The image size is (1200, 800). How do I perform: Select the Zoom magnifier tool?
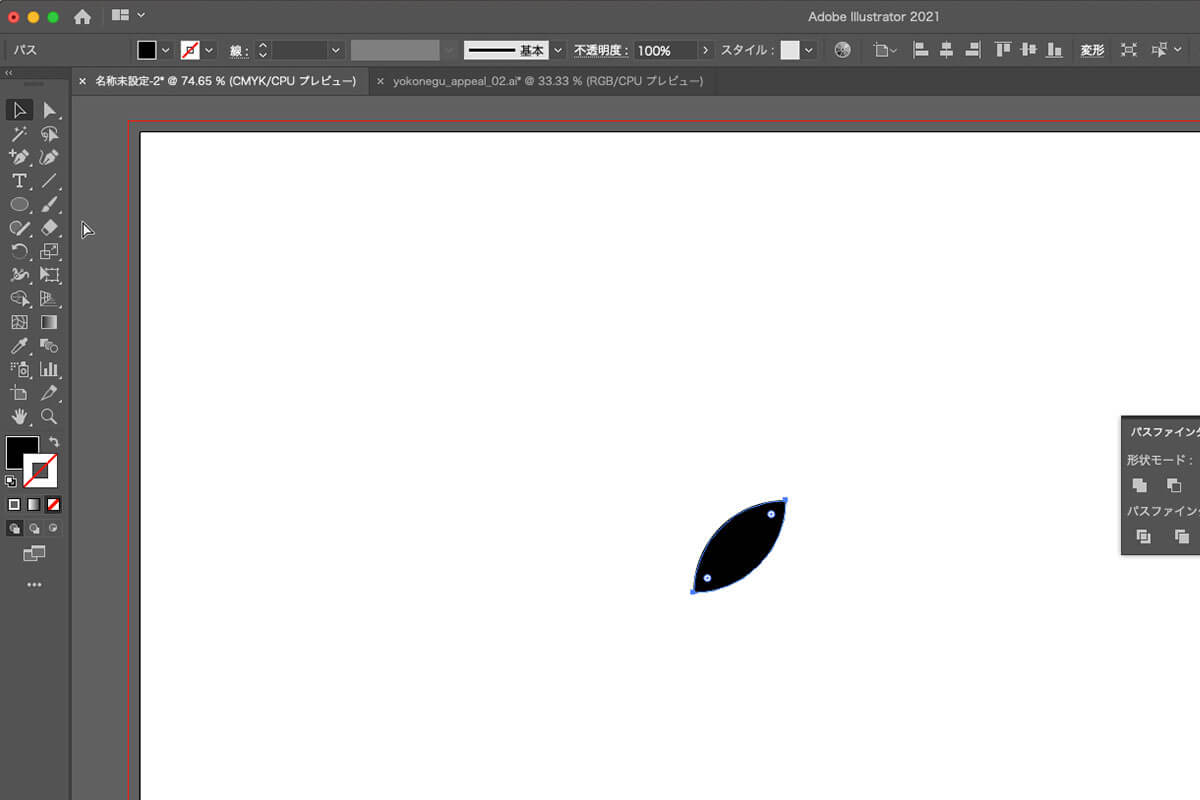pyautogui.click(x=49, y=417)
